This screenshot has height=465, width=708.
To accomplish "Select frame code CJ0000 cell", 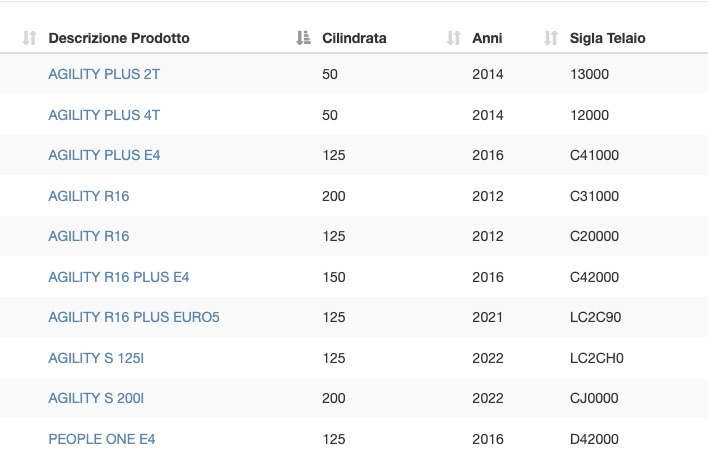I will 594,398.
